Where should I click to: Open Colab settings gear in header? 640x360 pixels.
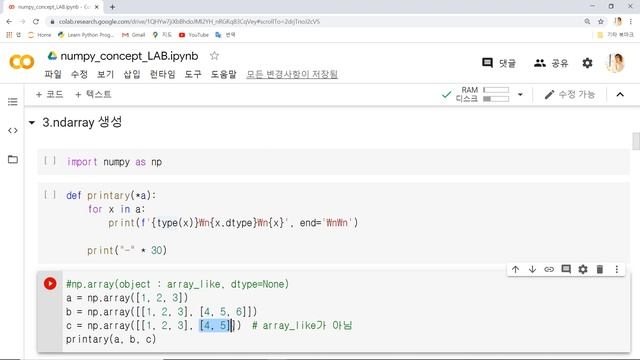587,63
